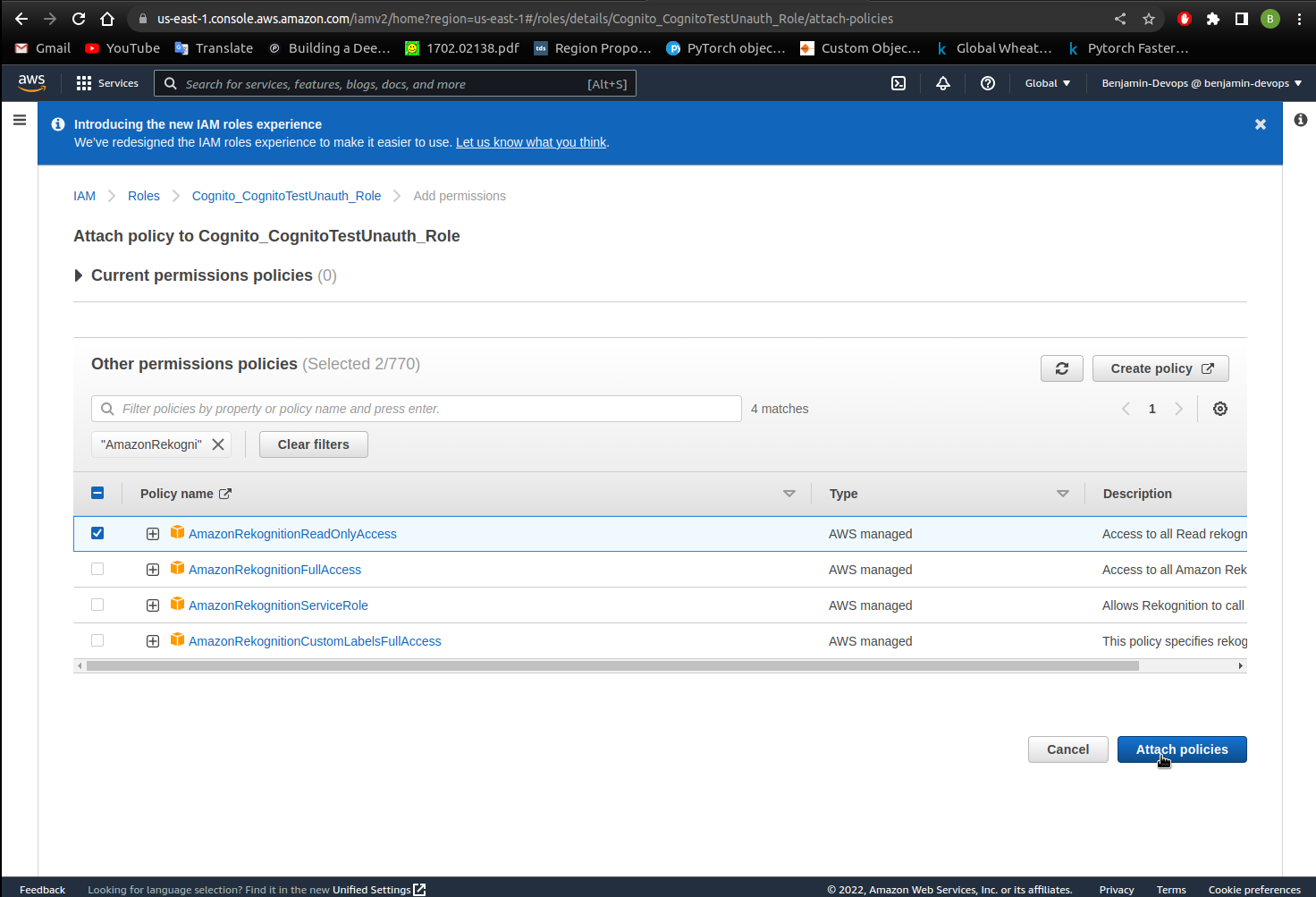Focus the filter policies search field
The image size is (1316, 897).
click(417, 409)
